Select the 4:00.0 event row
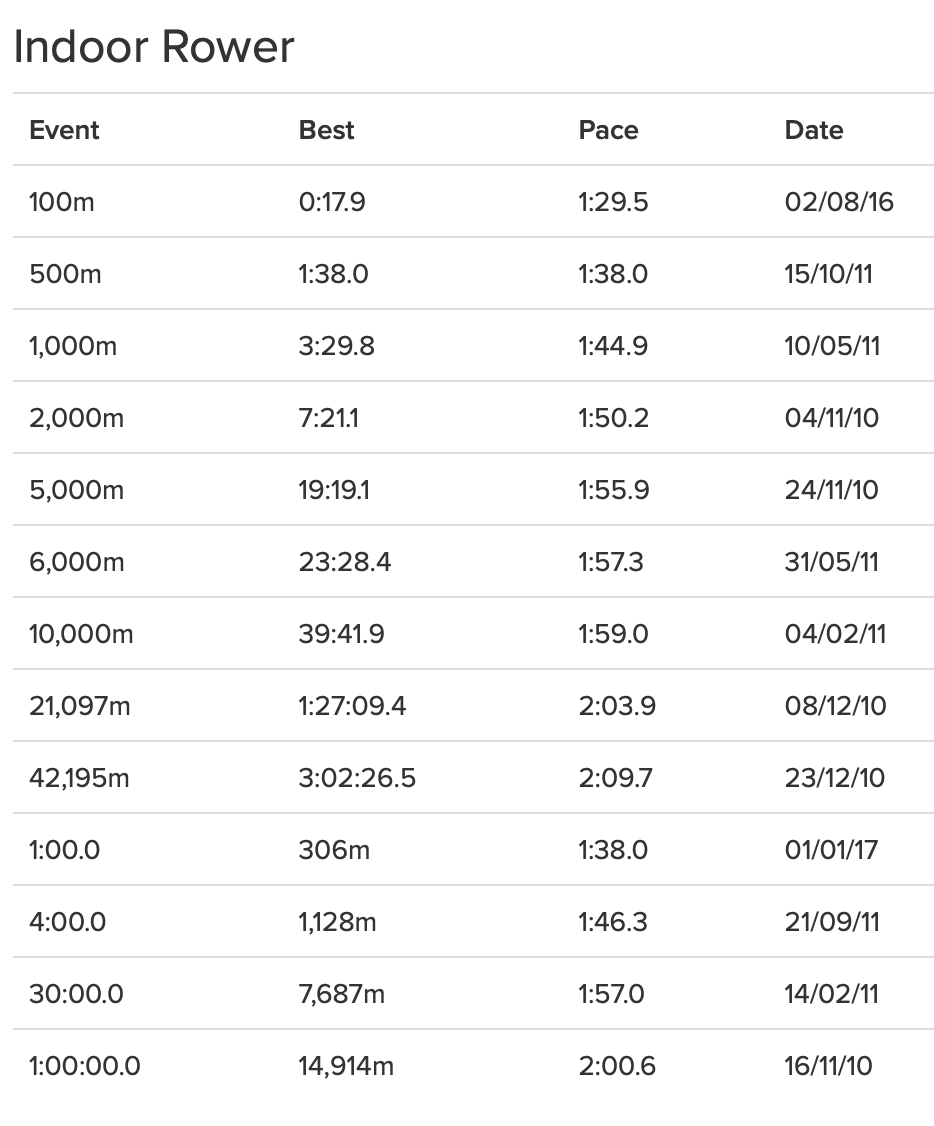This screenshot has width=934, height=1126. tap(473, 921)
